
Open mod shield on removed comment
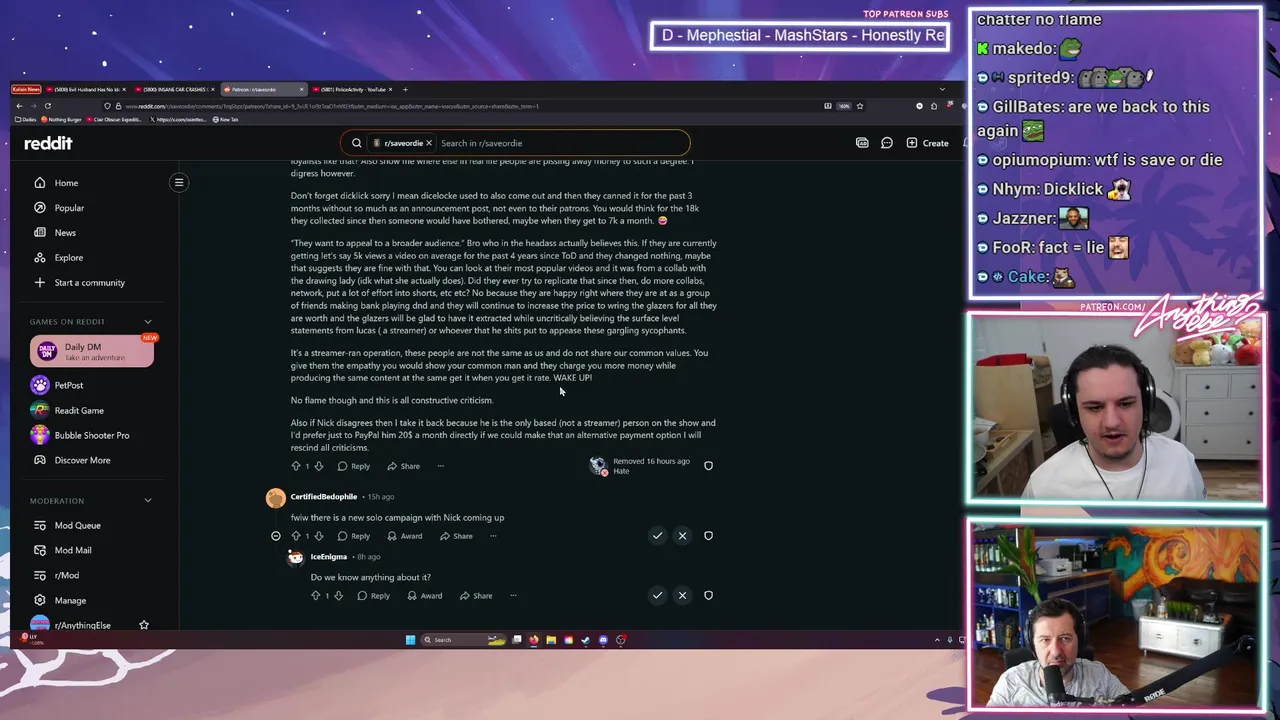click(708, 466)
